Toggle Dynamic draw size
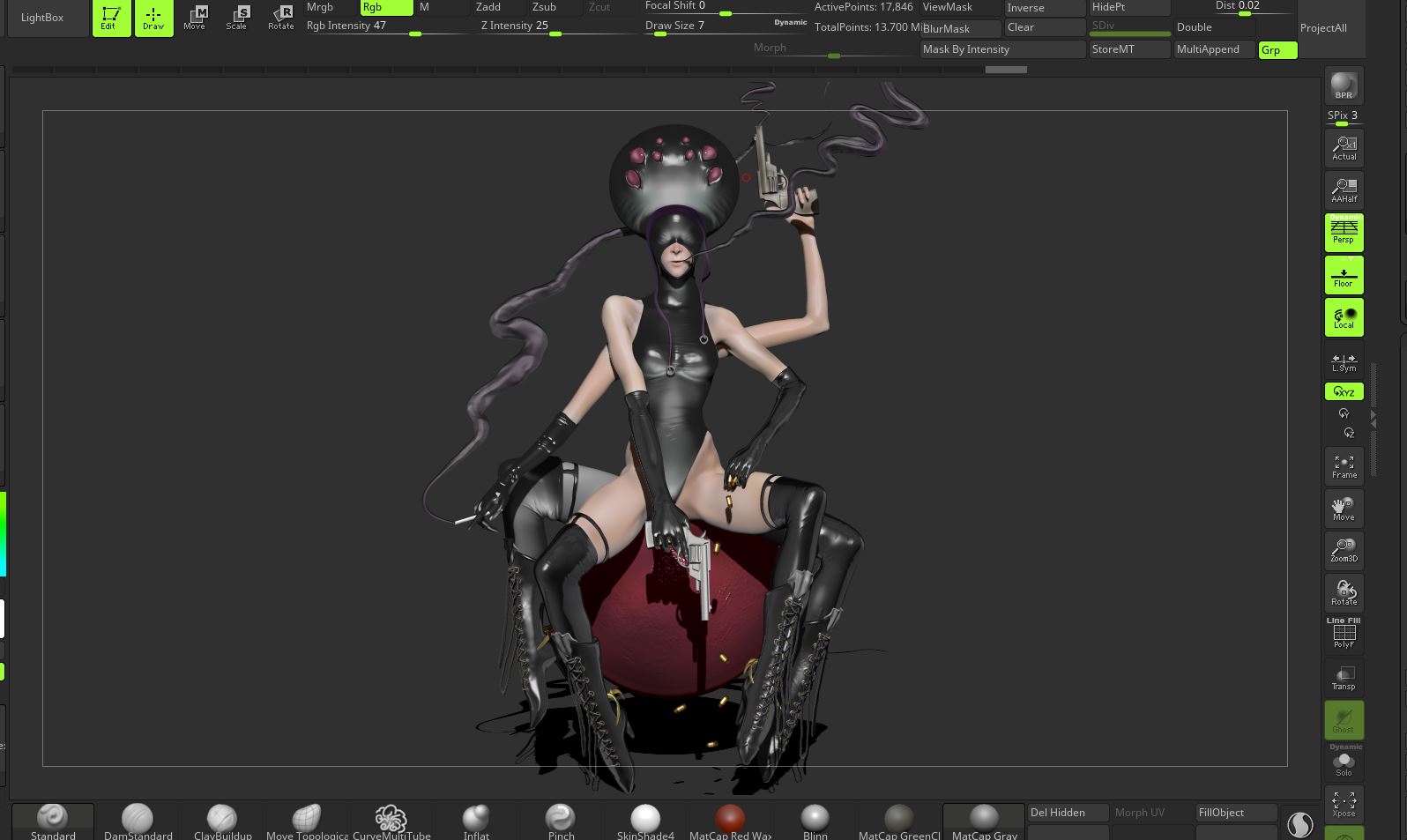This screenshot has height=840, width=1407. pos(791,22)
